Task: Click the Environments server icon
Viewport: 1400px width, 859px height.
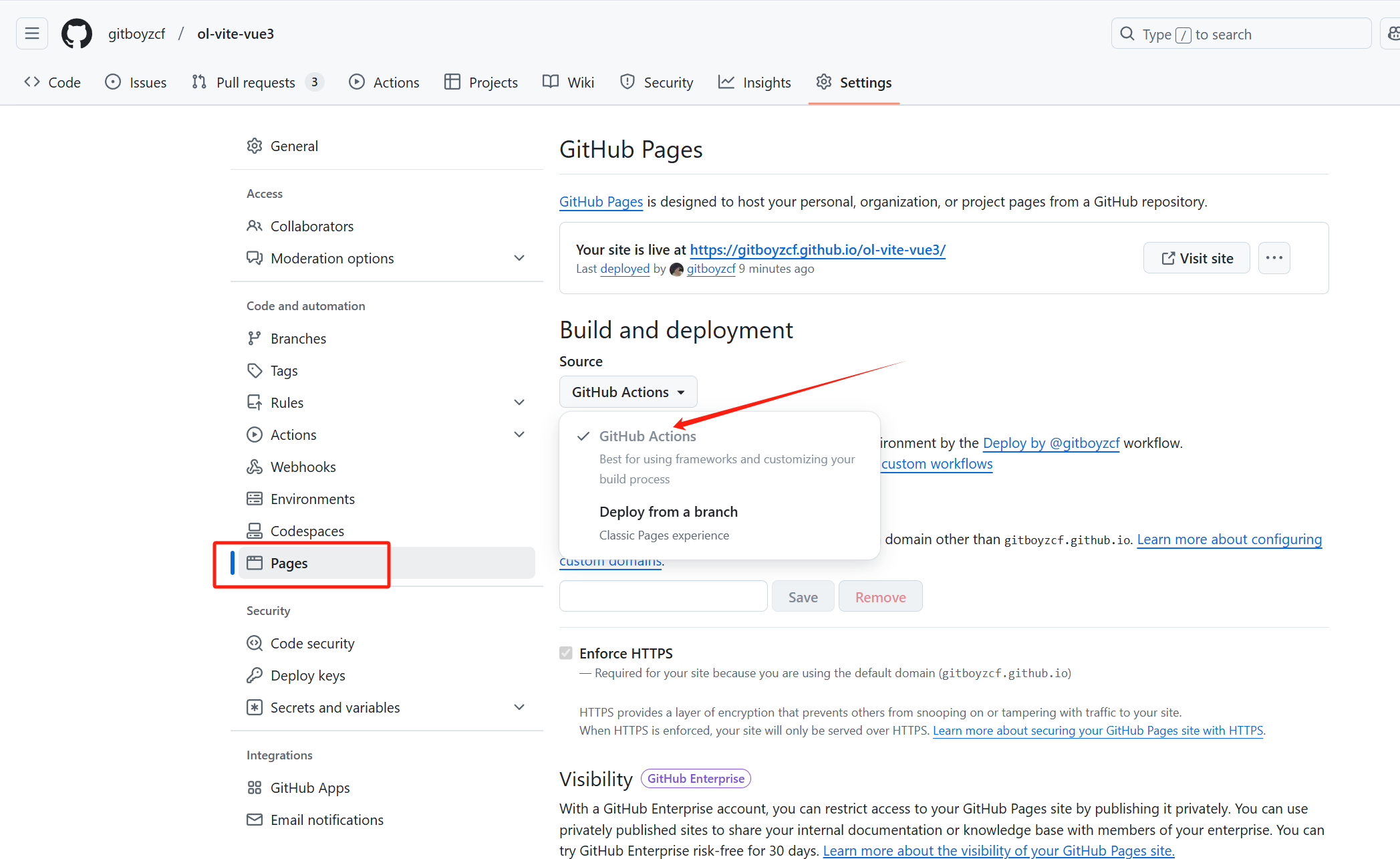Action: click(x=255, y=499)
